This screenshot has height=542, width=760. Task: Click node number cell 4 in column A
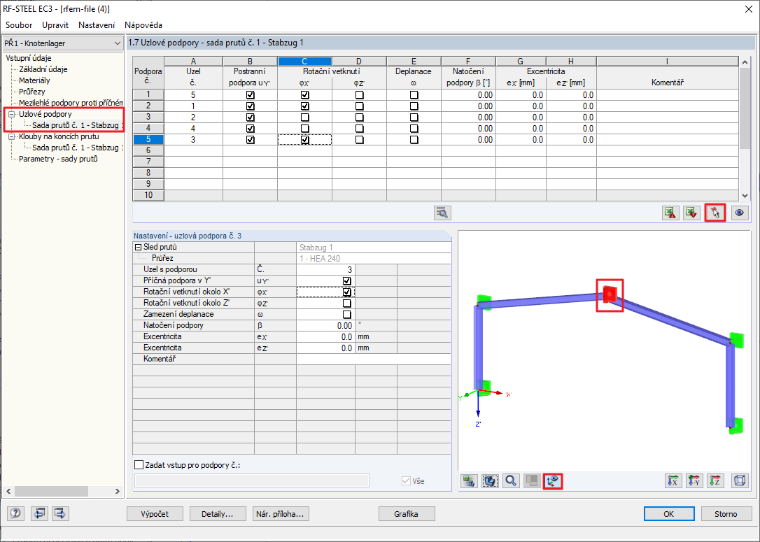[x=193, y=128]
